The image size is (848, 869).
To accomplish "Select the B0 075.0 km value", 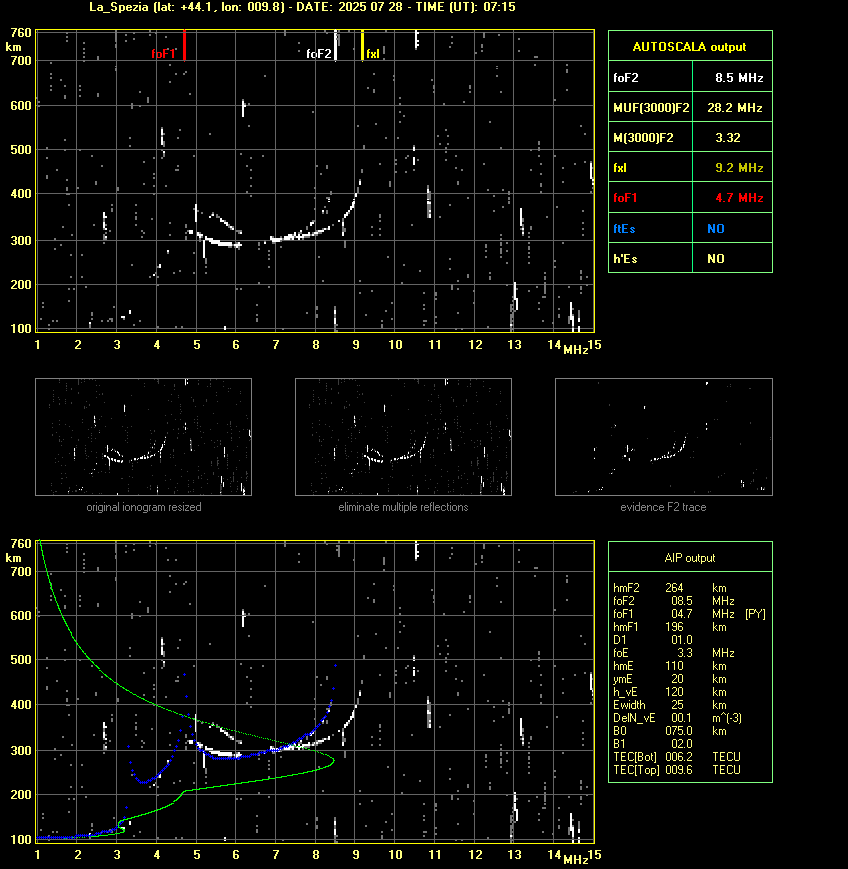I will (x=679, y=731).
